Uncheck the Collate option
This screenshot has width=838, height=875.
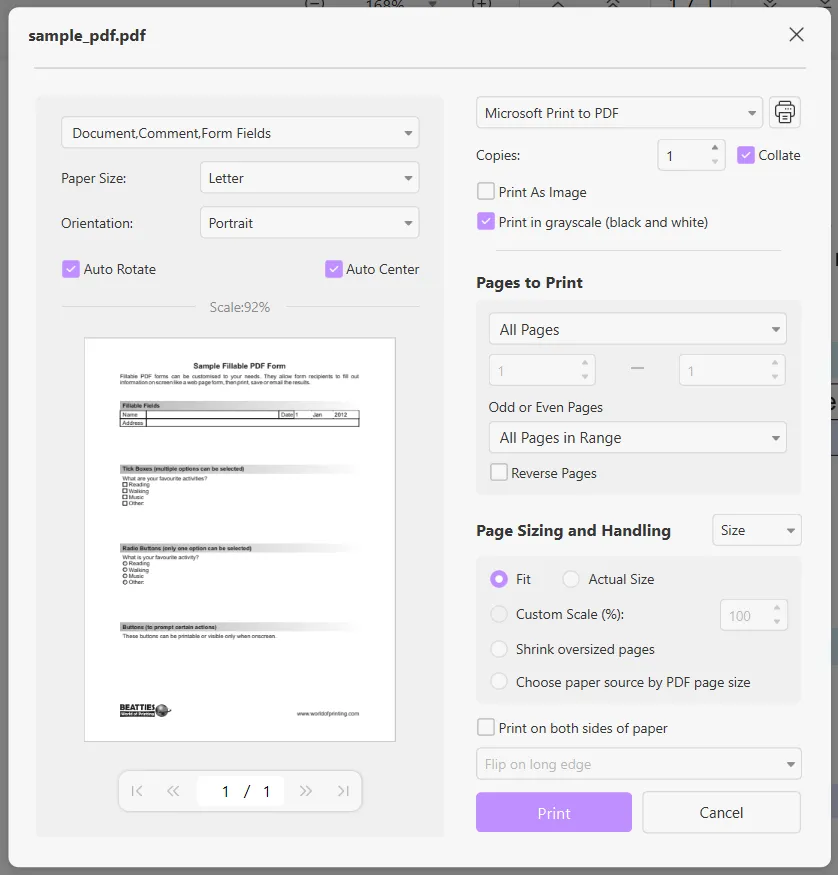point(745,155)
